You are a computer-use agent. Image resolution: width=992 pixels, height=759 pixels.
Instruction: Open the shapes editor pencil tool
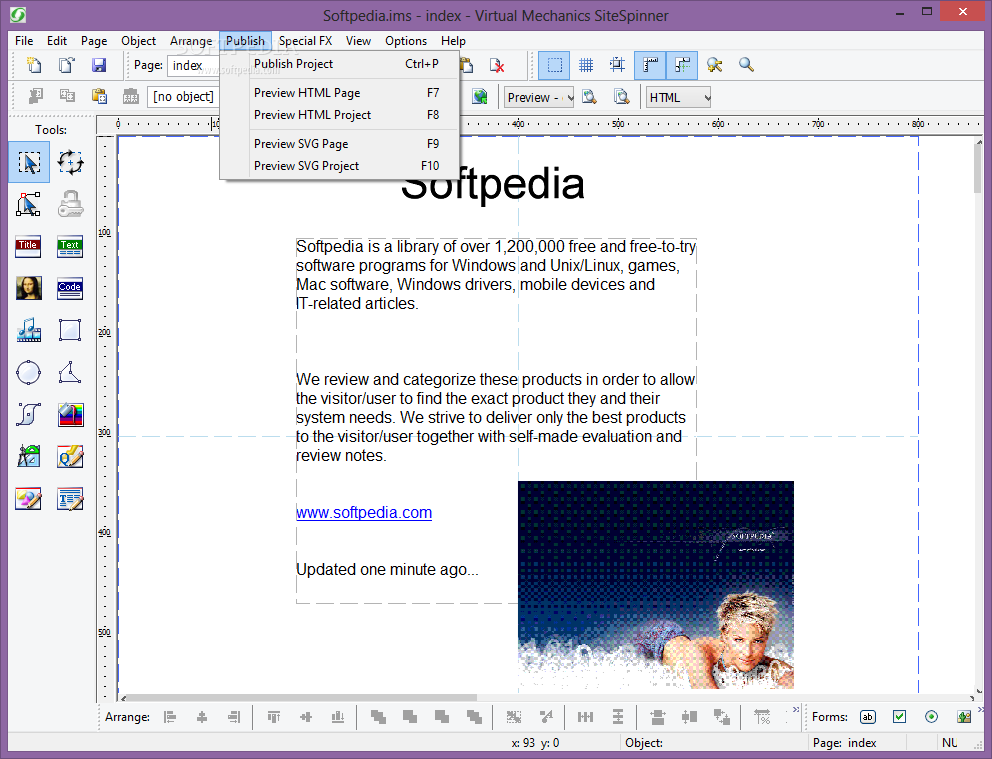coord(29,499)
